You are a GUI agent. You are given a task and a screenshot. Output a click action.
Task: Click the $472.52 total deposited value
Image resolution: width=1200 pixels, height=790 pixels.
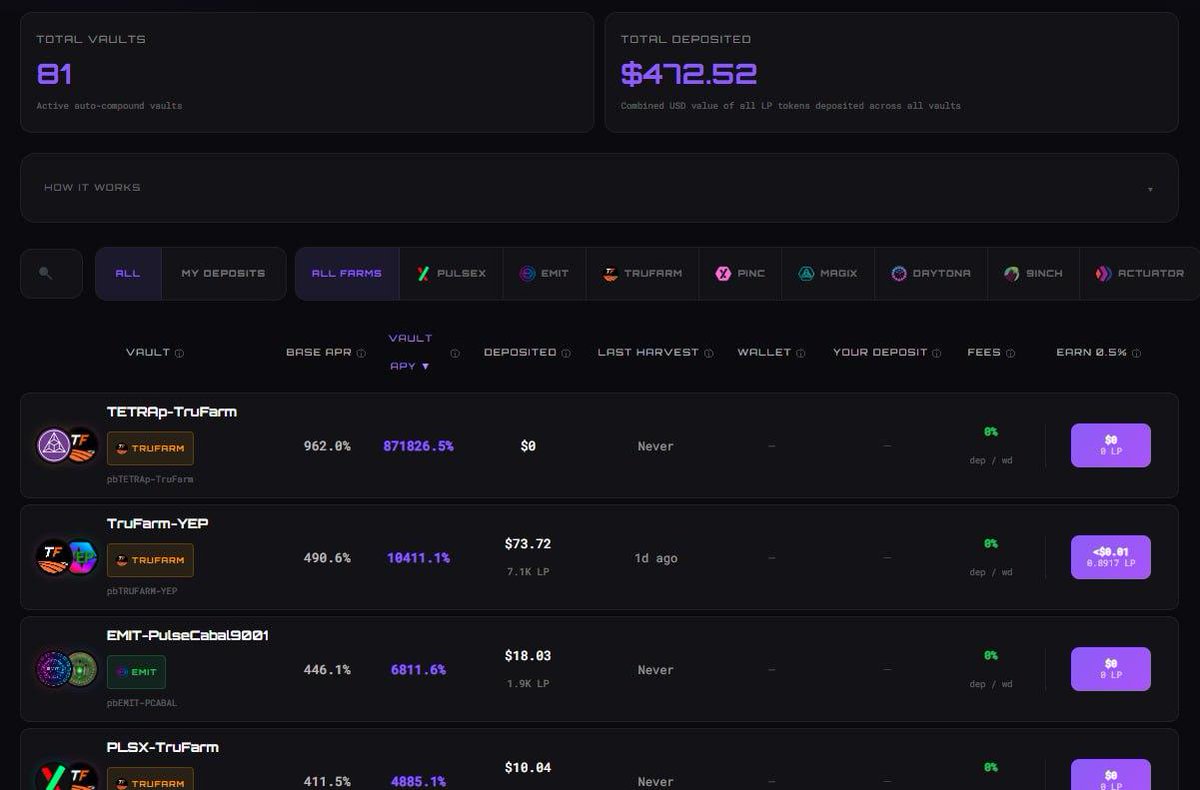point(689,73)
